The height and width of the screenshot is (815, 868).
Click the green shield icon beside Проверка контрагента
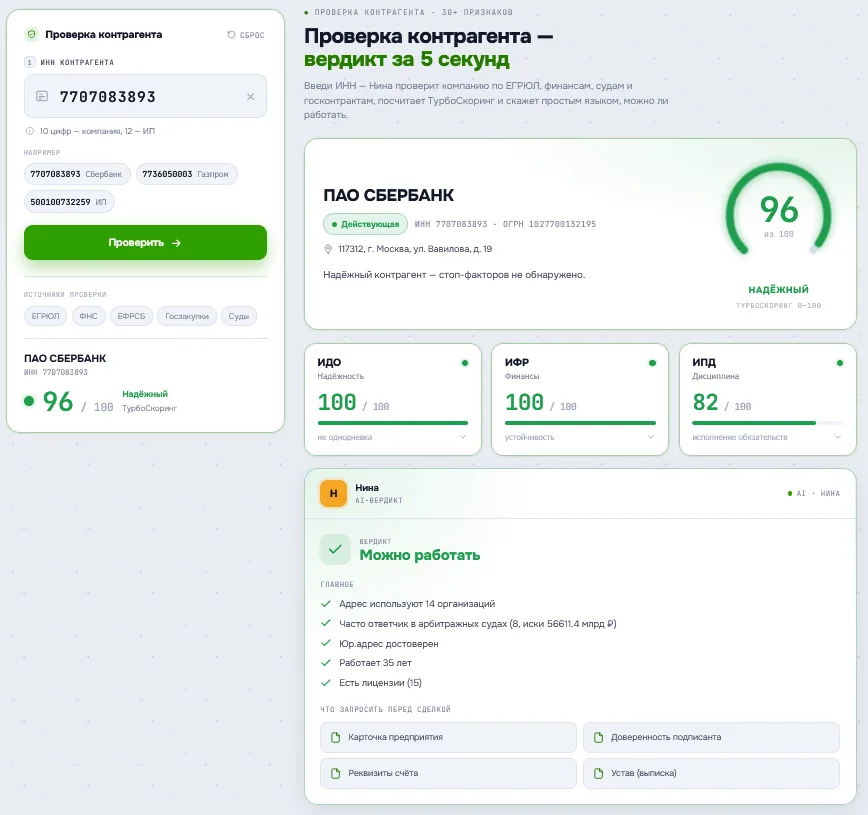[32, 34]
